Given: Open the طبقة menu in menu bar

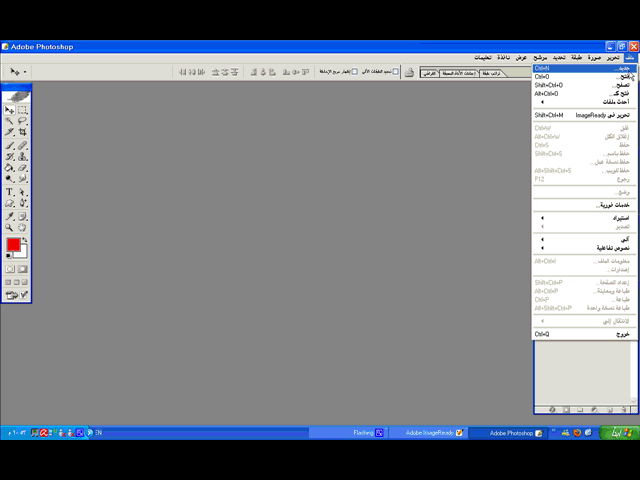Looking at the screenshot, I should click(x=576, y=58).
